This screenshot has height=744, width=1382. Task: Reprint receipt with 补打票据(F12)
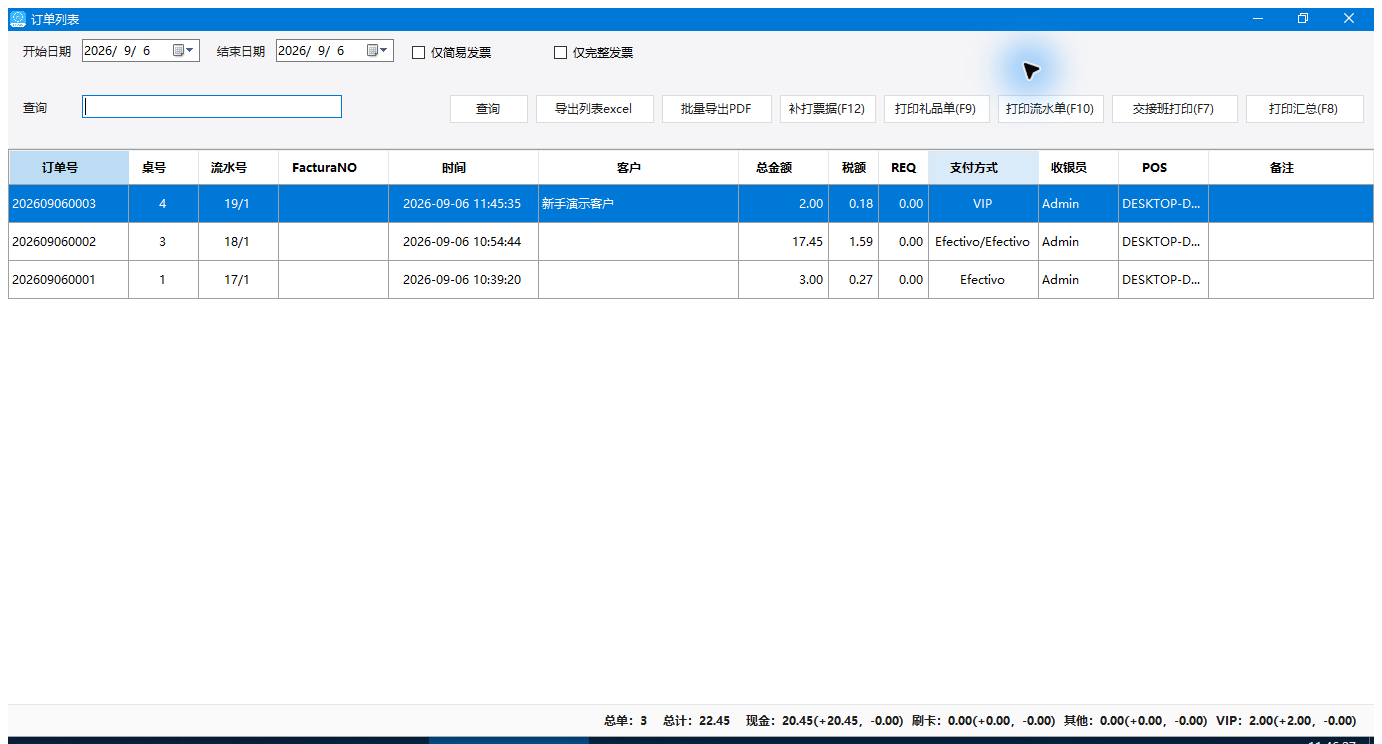click(827, 109)
